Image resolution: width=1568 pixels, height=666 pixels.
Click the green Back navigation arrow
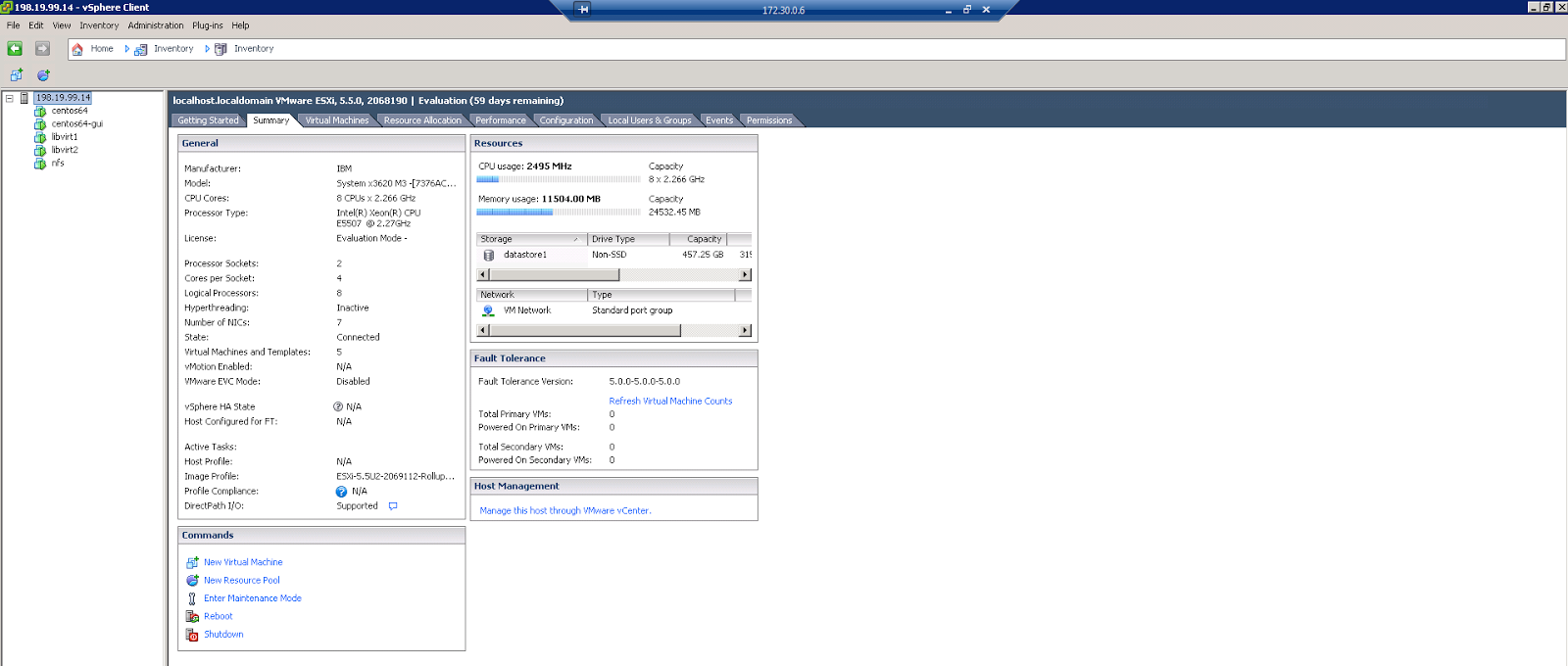[15, 48]
